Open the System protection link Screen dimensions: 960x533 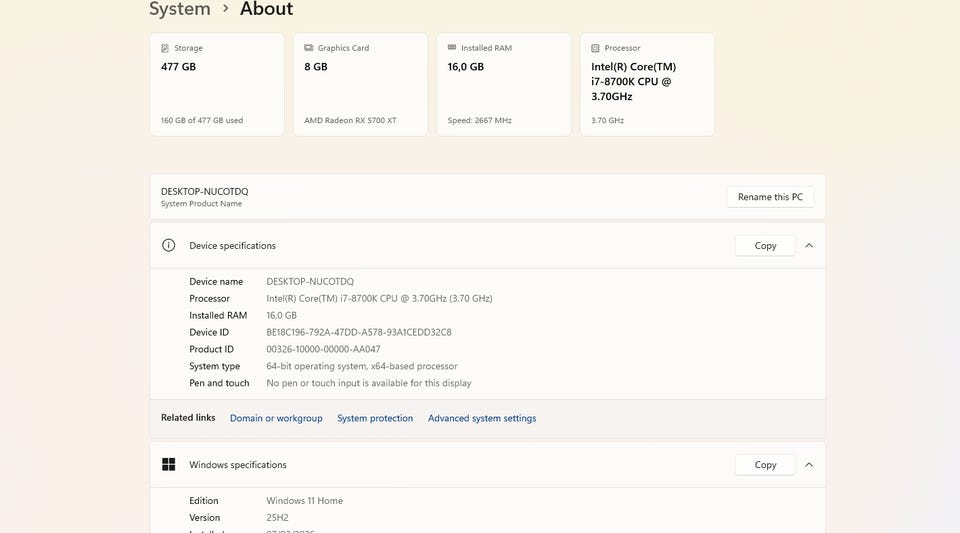[x=375, y=418]
